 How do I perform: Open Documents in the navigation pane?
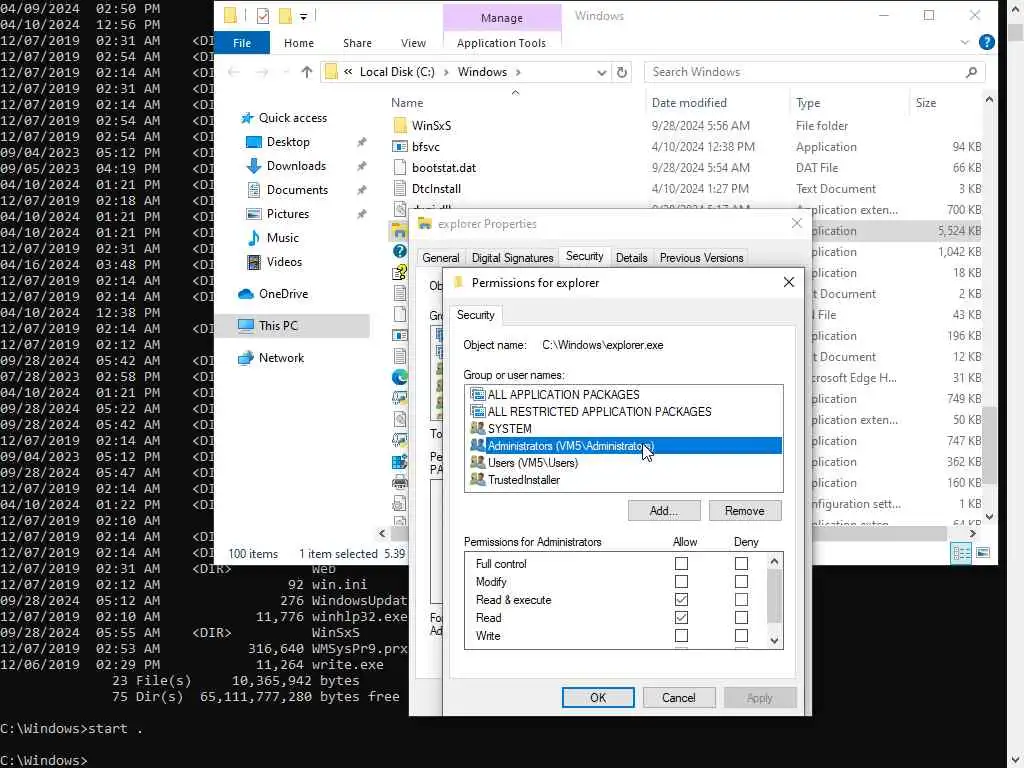click(297, 190)
